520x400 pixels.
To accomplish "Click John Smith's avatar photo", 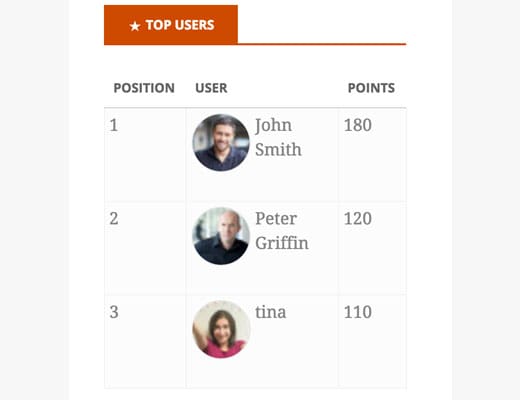I will pyautogui.click(x=221, y=143).
